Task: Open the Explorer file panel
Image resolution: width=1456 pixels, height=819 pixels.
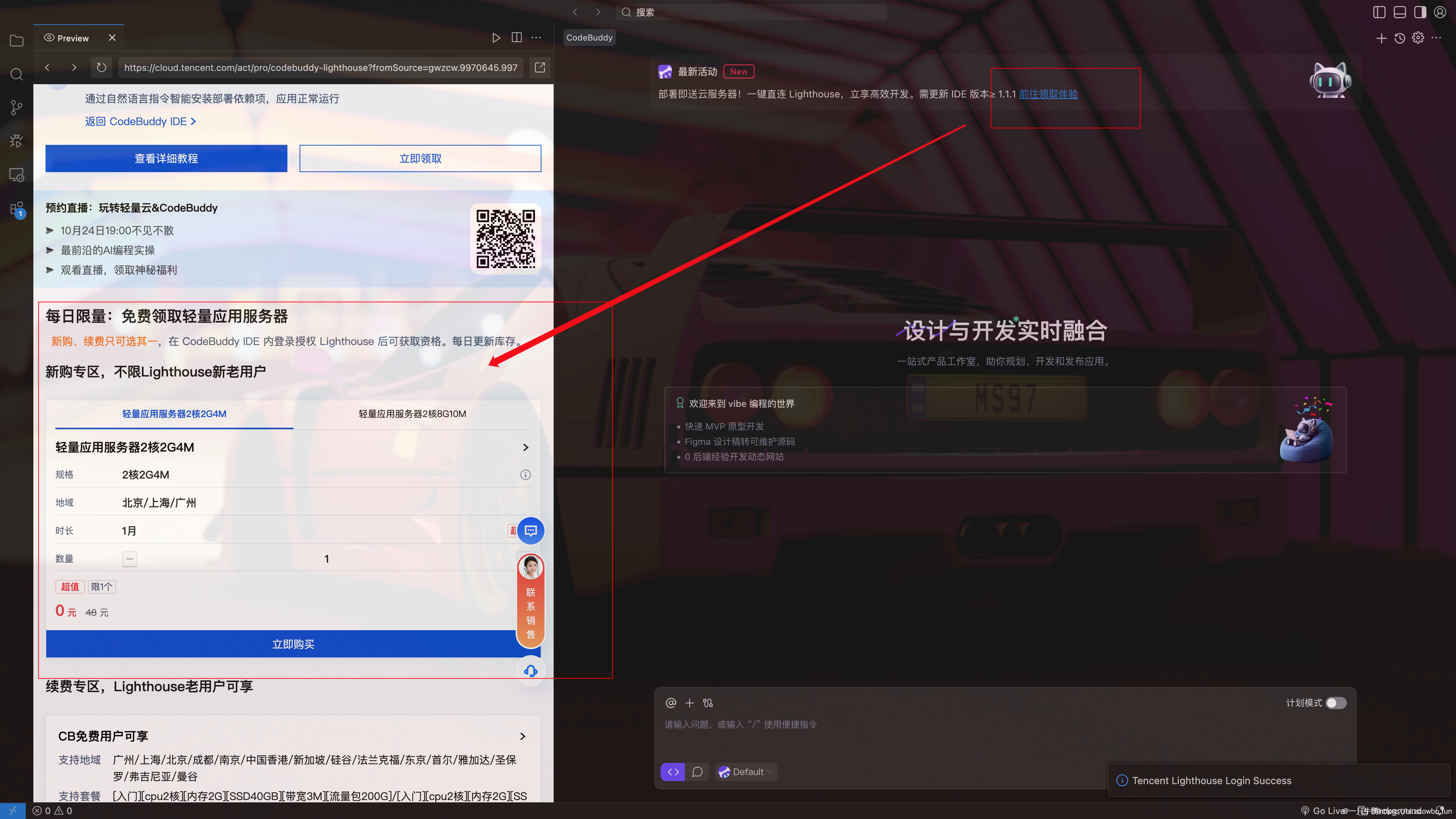Action: pos(16,40)
